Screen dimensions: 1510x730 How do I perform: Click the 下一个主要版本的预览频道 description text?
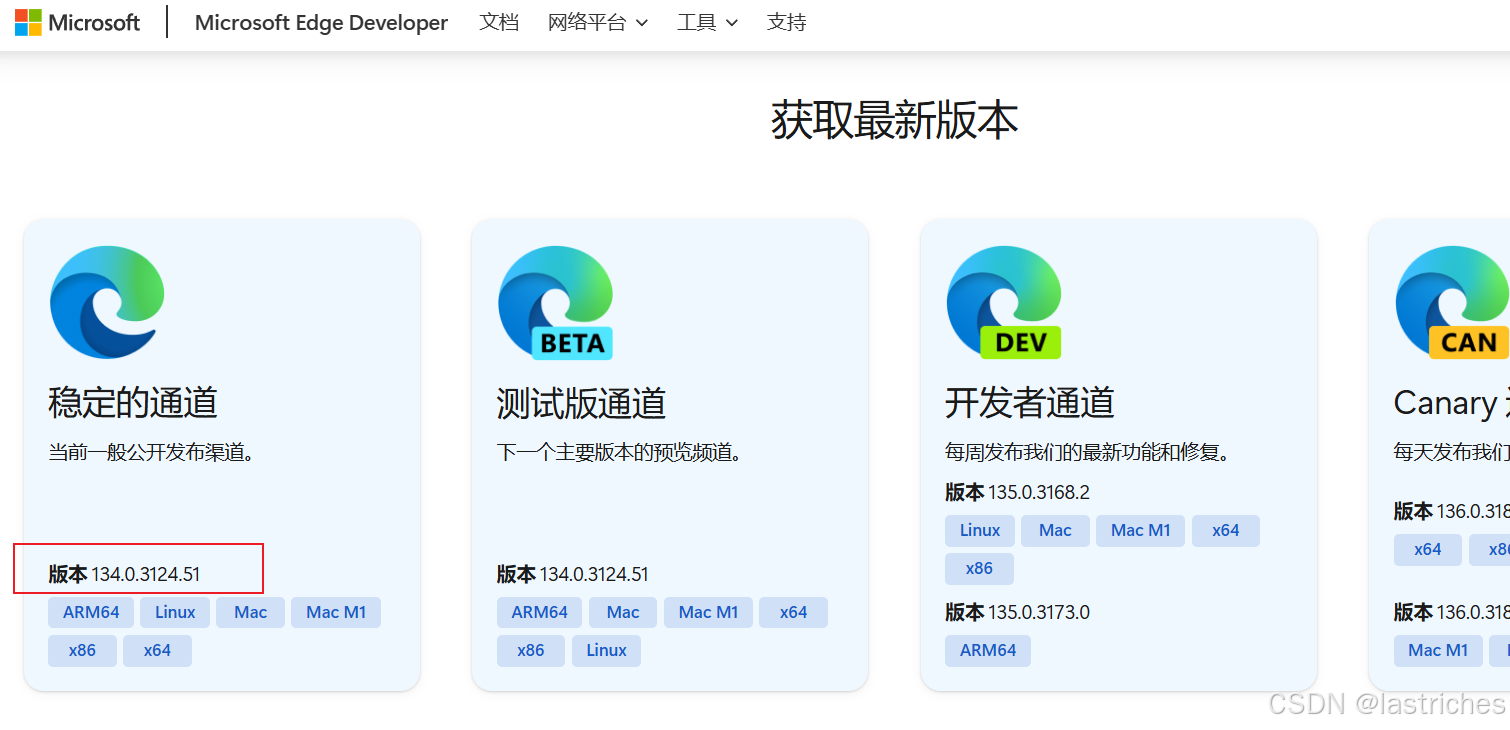pos(620,453)
